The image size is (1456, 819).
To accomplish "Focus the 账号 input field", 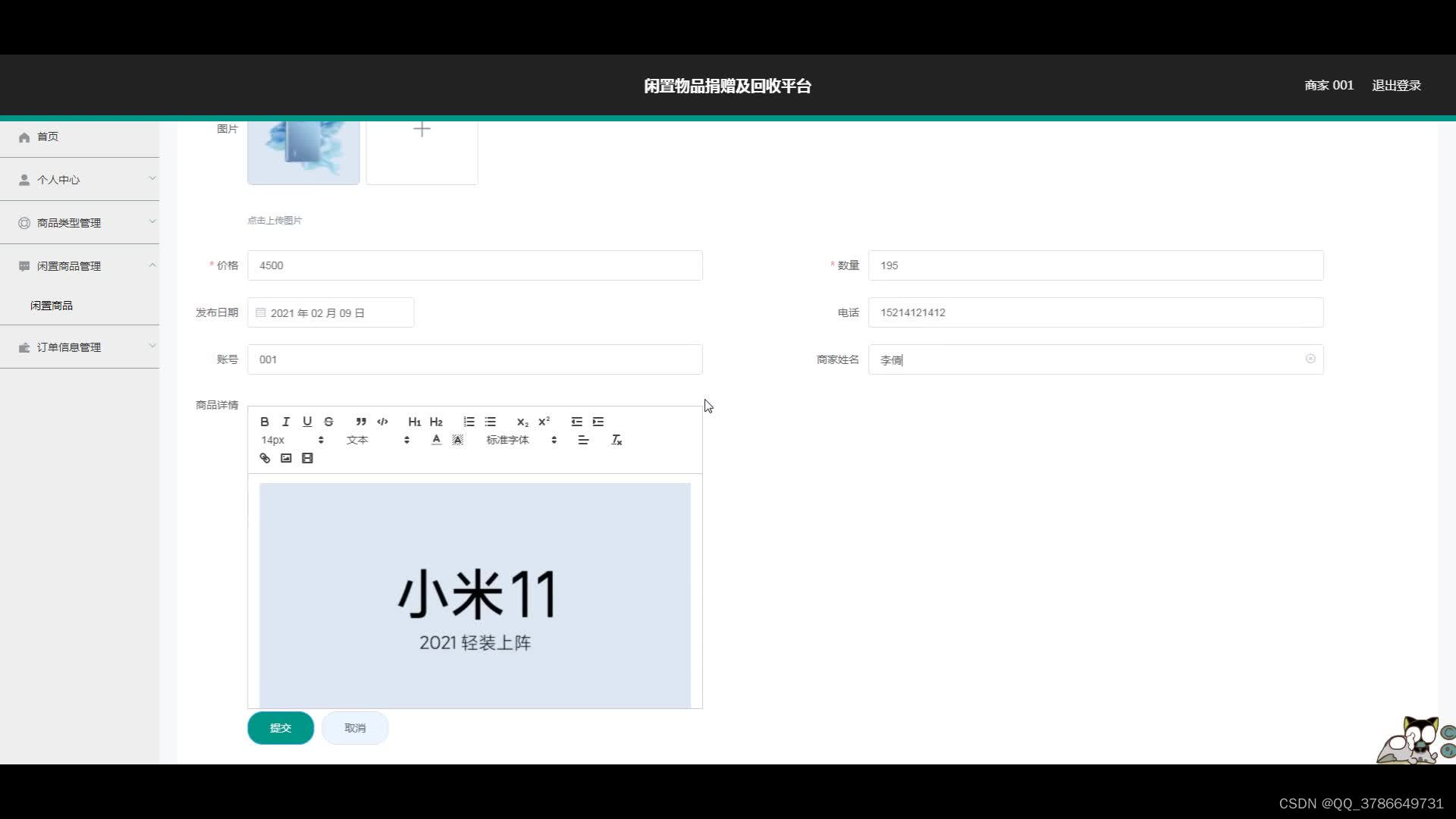I will click(x=475, y=359).
